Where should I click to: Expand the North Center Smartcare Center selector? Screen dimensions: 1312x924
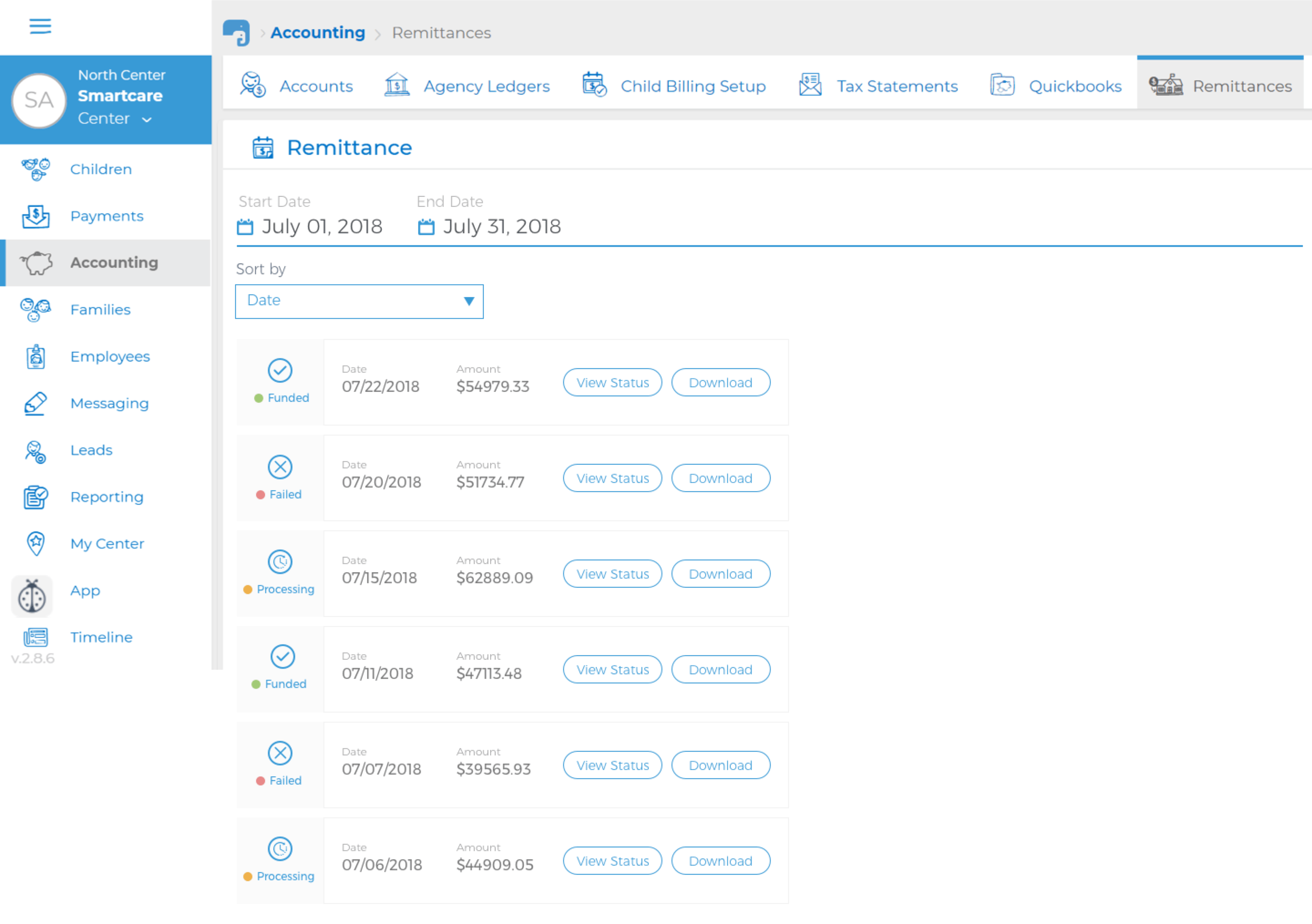click(x=147, y=119)
